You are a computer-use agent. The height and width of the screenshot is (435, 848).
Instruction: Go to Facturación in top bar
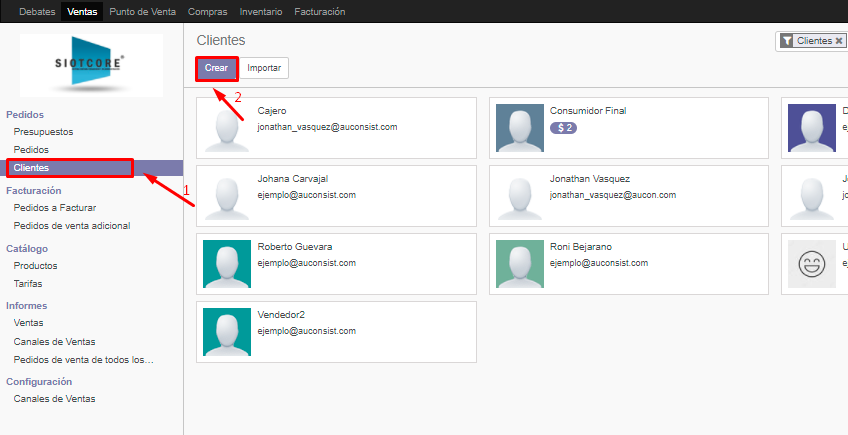(x=319, y=12)
